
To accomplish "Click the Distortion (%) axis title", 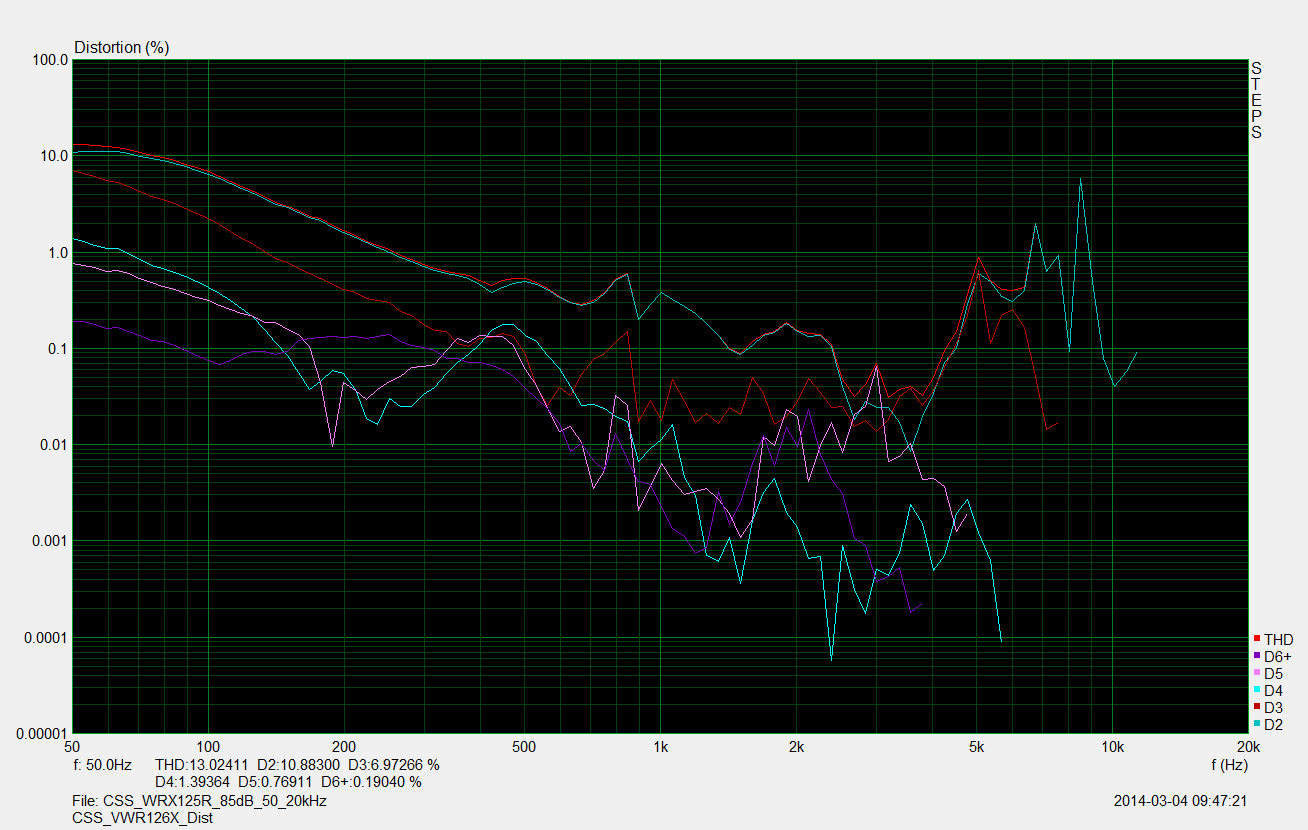I will point(122,47).
